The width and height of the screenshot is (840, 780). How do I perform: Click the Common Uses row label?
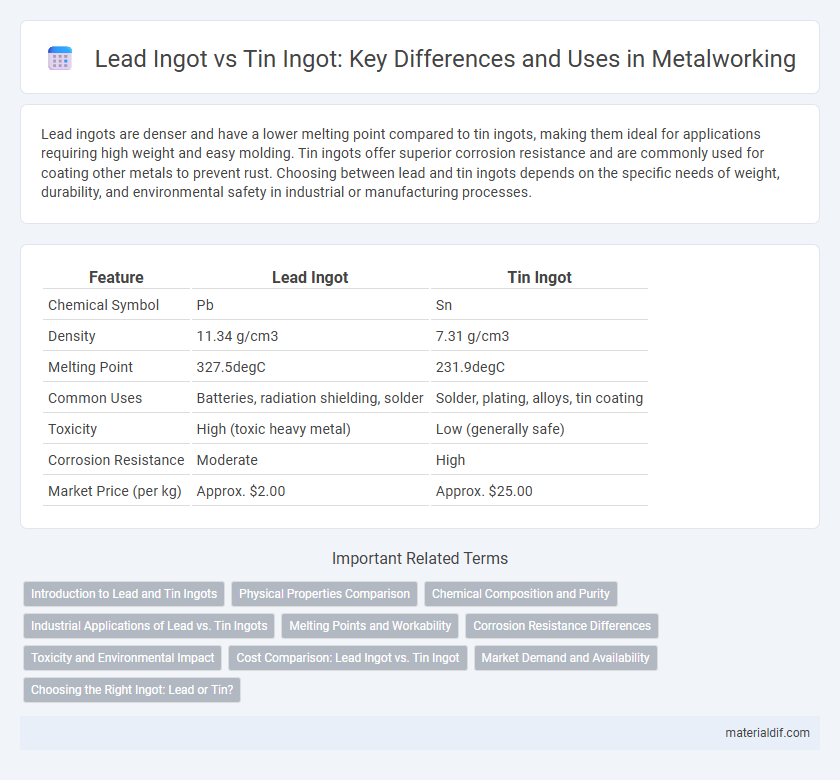pyautogui.click(x=95, y=399)
